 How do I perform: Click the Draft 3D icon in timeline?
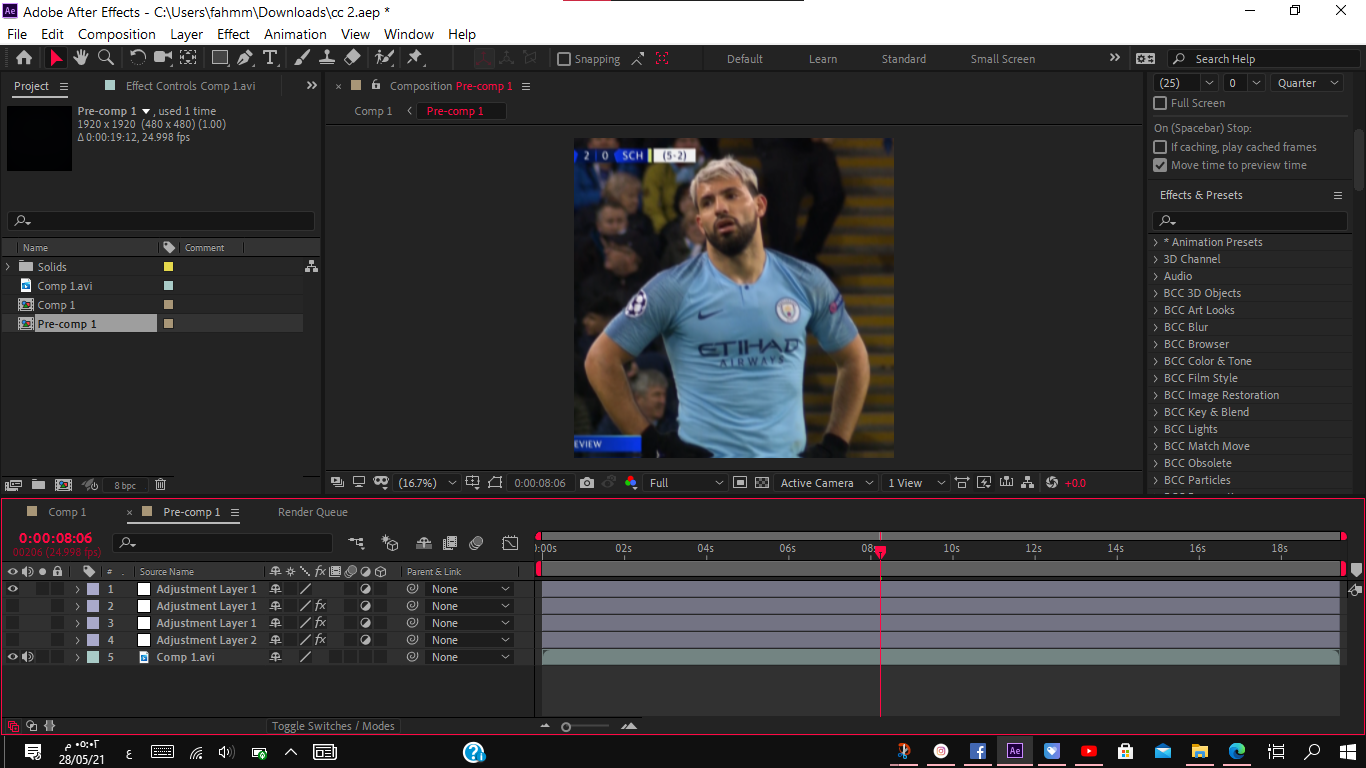(x=390, y=543)
